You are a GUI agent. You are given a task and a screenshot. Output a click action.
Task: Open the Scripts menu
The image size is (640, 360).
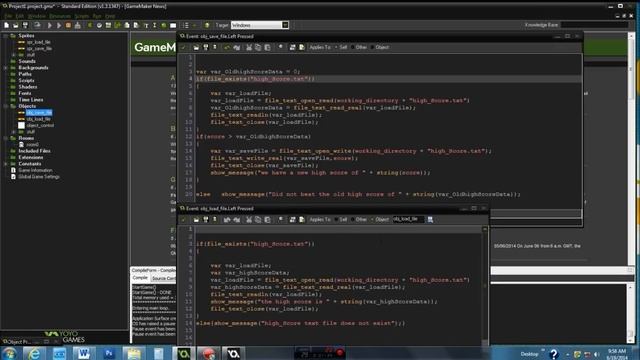pos(82,16)
